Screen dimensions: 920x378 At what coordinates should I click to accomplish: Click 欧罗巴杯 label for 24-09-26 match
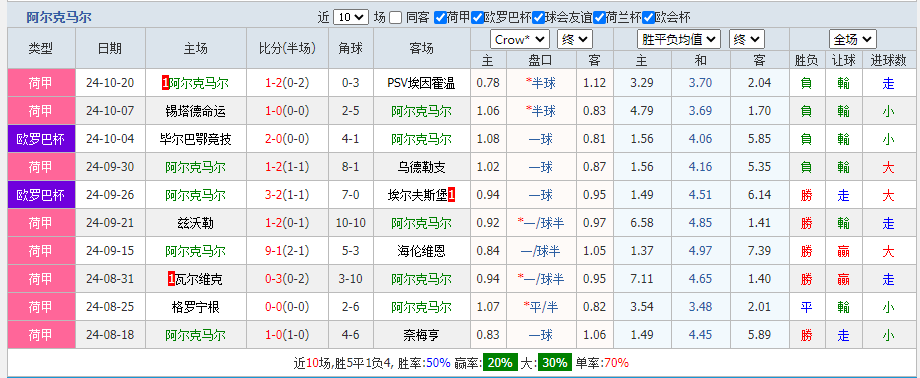(41, 195)
